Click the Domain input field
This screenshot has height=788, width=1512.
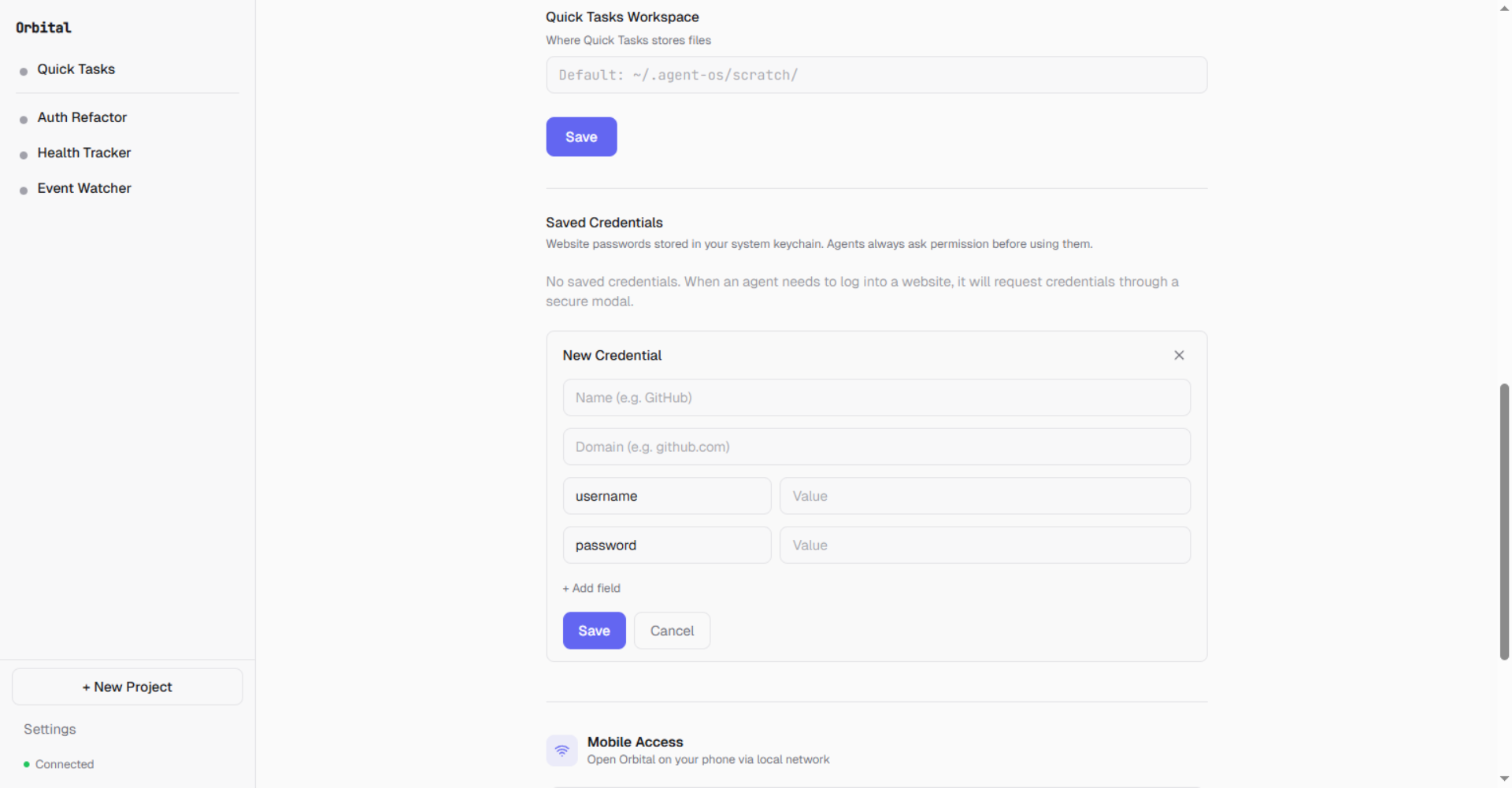pos(876,446)
